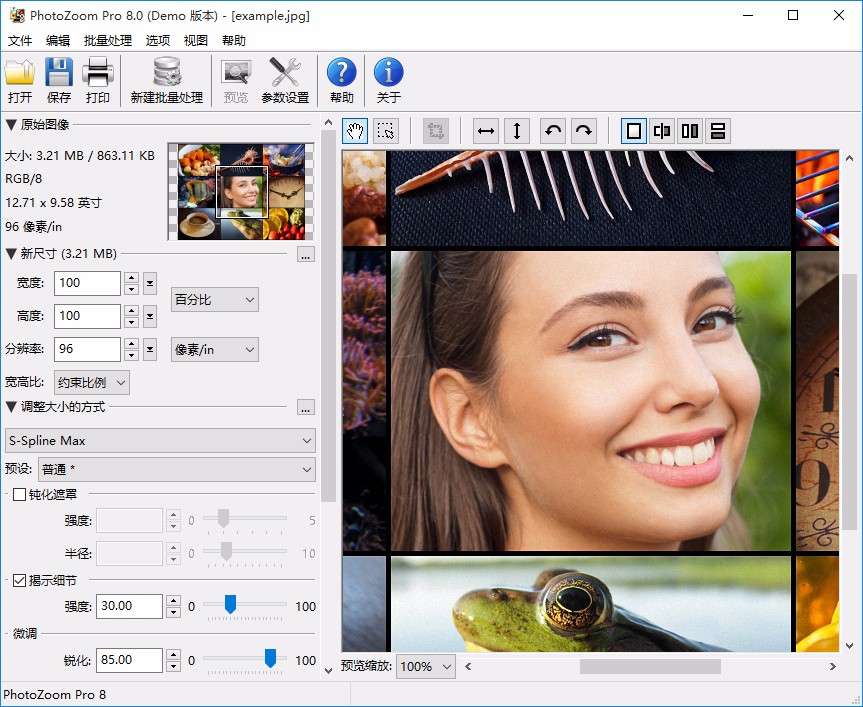This screenshot has height=707, width=863.
Task: Rotate the preview clockwise
Action: (x=584, y=131)
